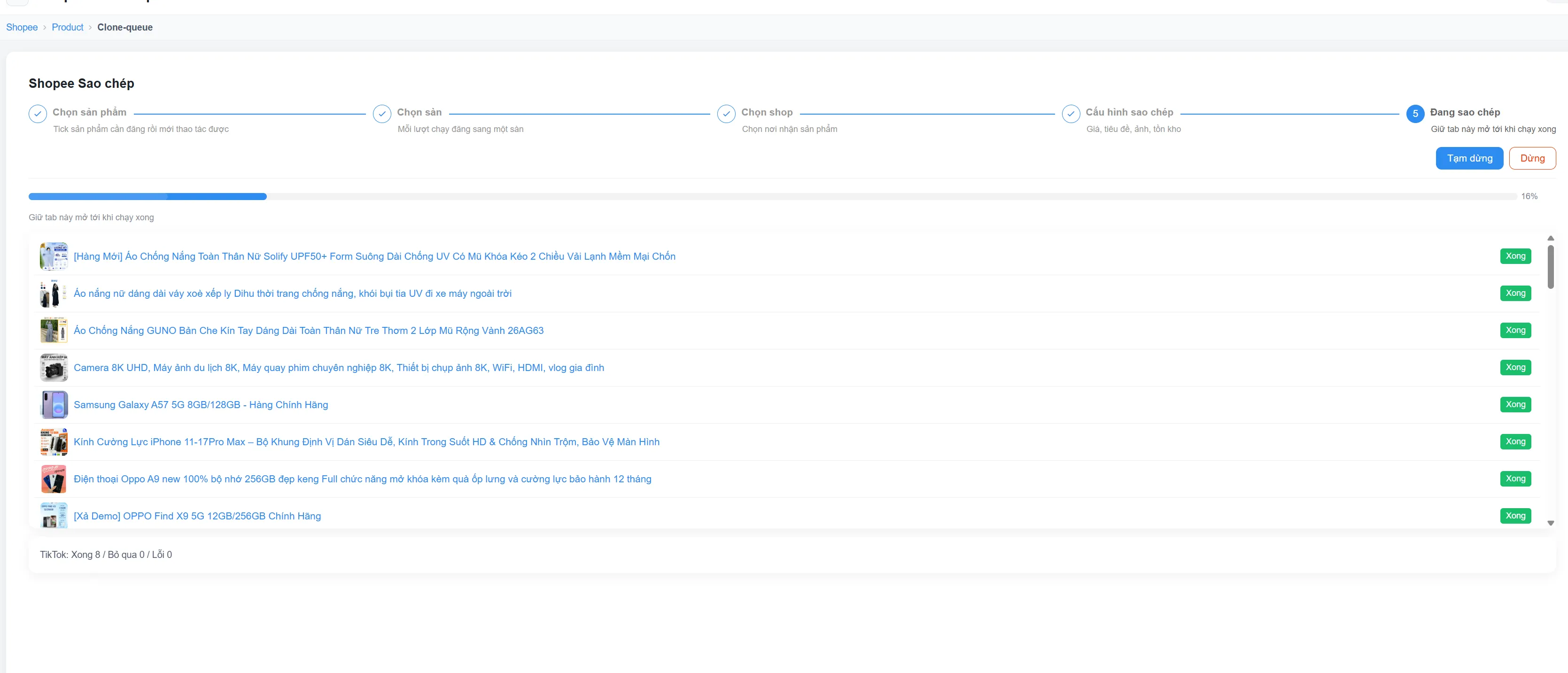Click the Xong badge for Samsung Galaxy A57
The width and height of the screenshot is (1568, 673).
click(1515, 405)
